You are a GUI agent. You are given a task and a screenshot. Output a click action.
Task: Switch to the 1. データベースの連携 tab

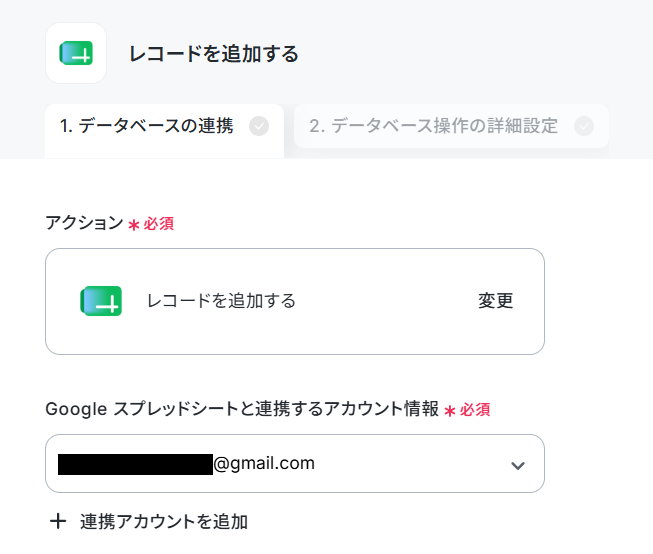pyautogui.click(x=164, y=131)
